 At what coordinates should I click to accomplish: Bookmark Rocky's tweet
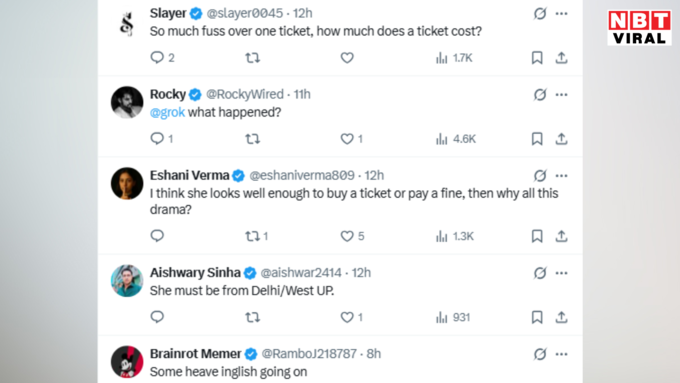537,139
